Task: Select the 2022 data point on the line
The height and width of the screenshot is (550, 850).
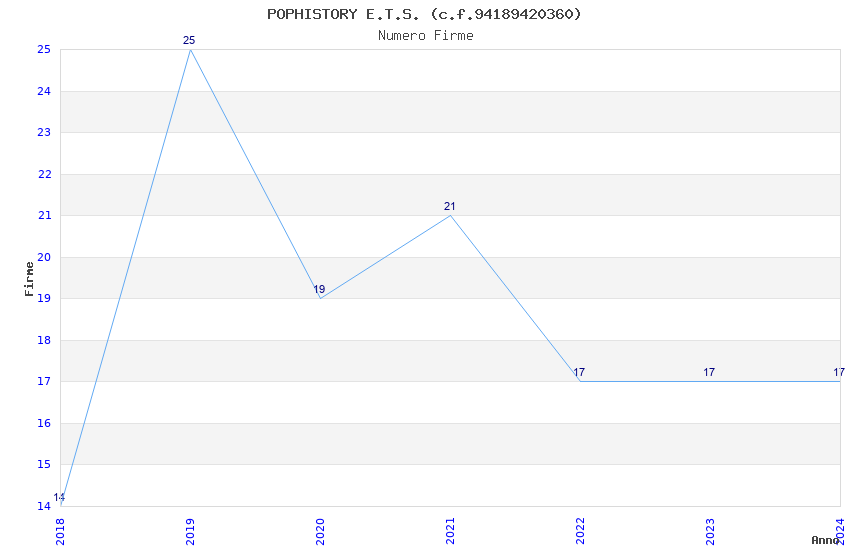Action: [x=580, y=381]
